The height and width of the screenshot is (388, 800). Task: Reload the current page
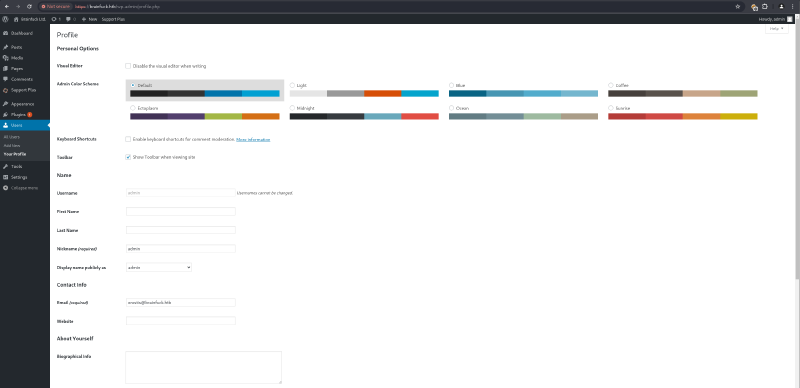pyautogui.click(x=29, y=7)
